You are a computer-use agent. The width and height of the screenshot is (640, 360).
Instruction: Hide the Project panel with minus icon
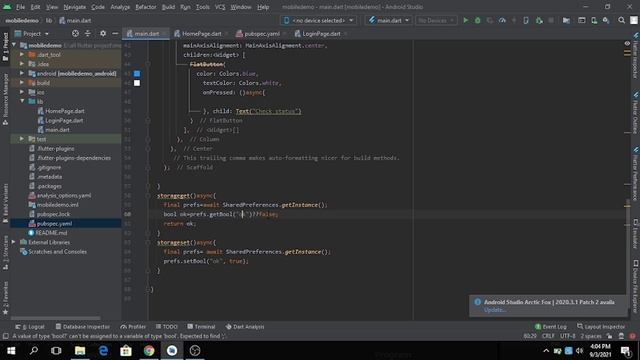point(115,33)
